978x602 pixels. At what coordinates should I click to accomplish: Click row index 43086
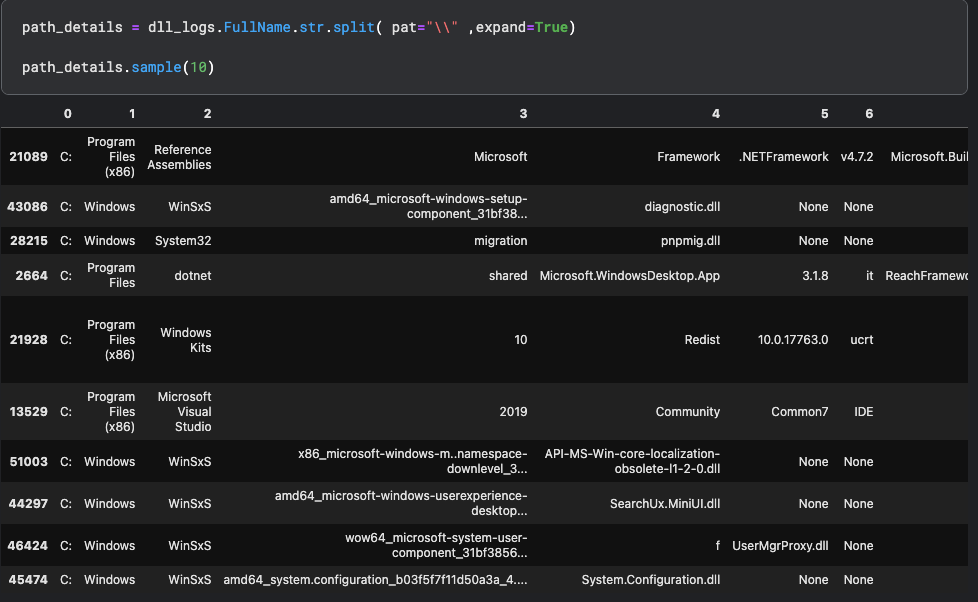(x=29, y=207)
